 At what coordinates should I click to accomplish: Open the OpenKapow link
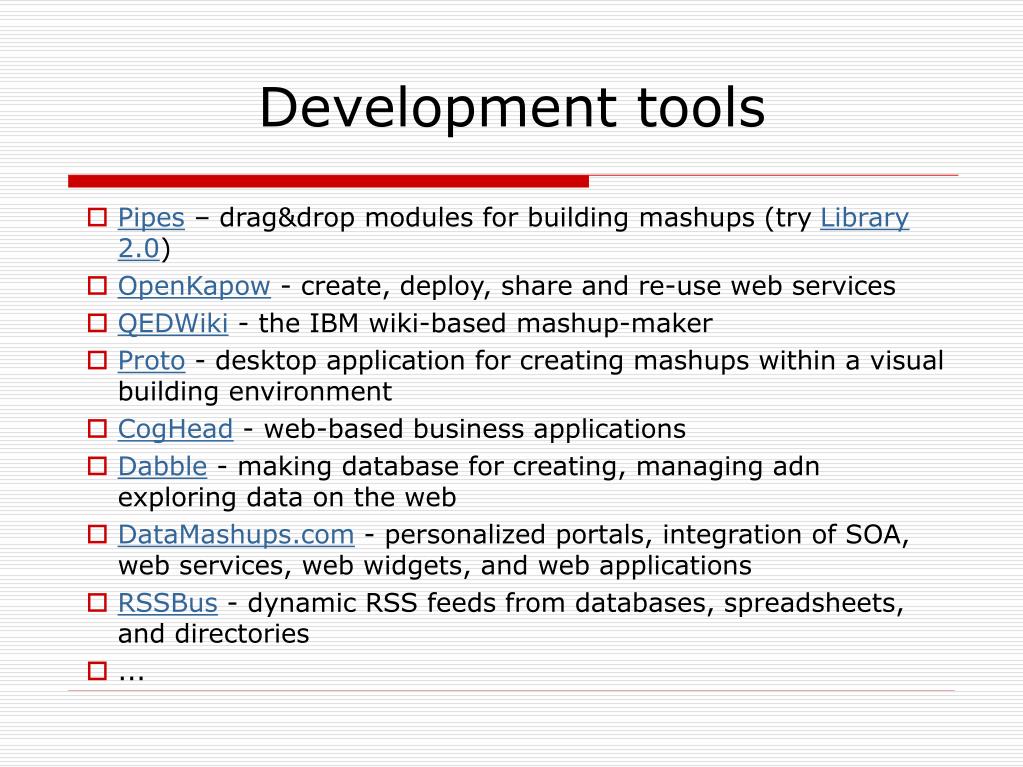[194, 286]
